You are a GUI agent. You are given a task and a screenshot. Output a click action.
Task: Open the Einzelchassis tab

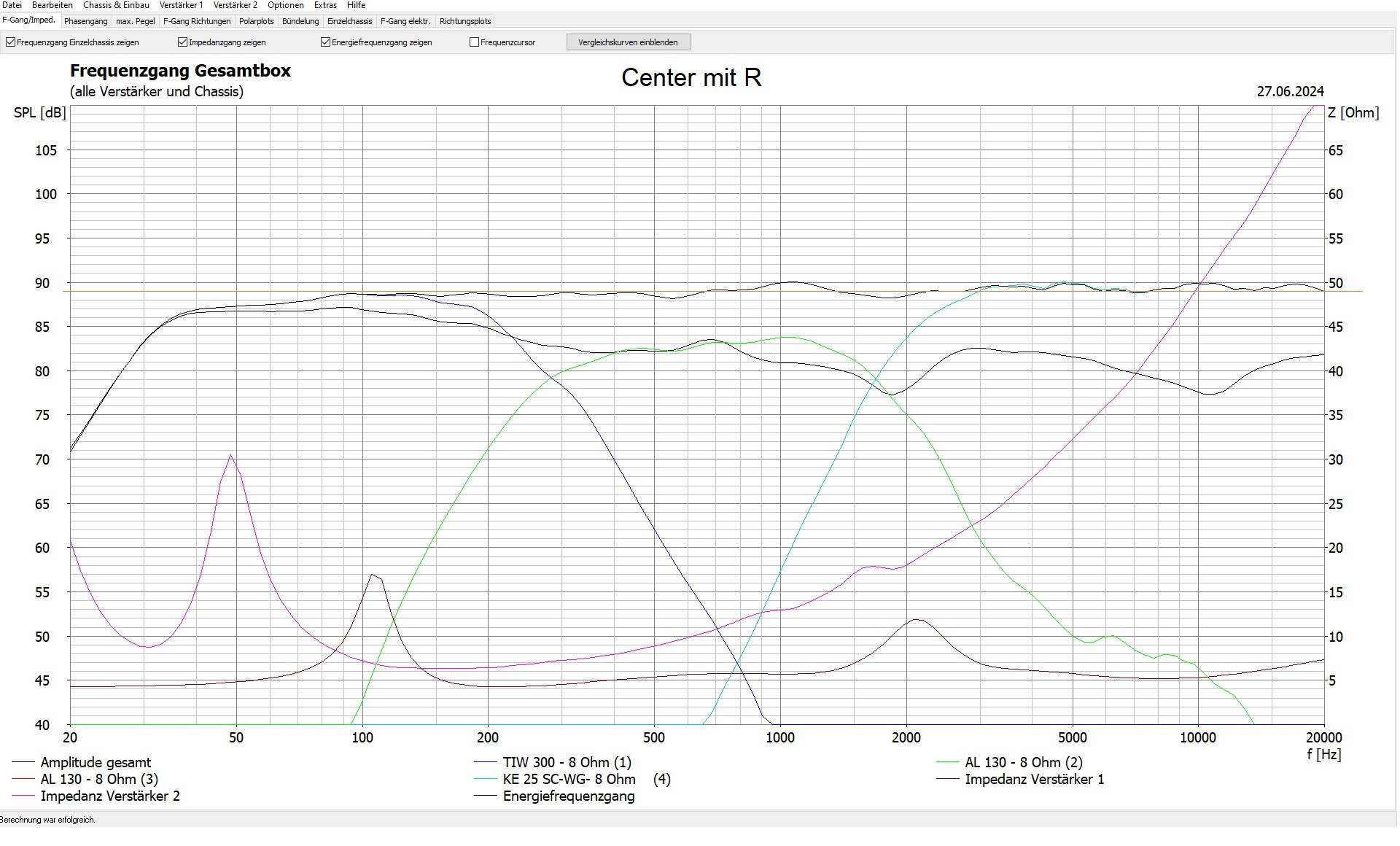click(x=349, y=21)
